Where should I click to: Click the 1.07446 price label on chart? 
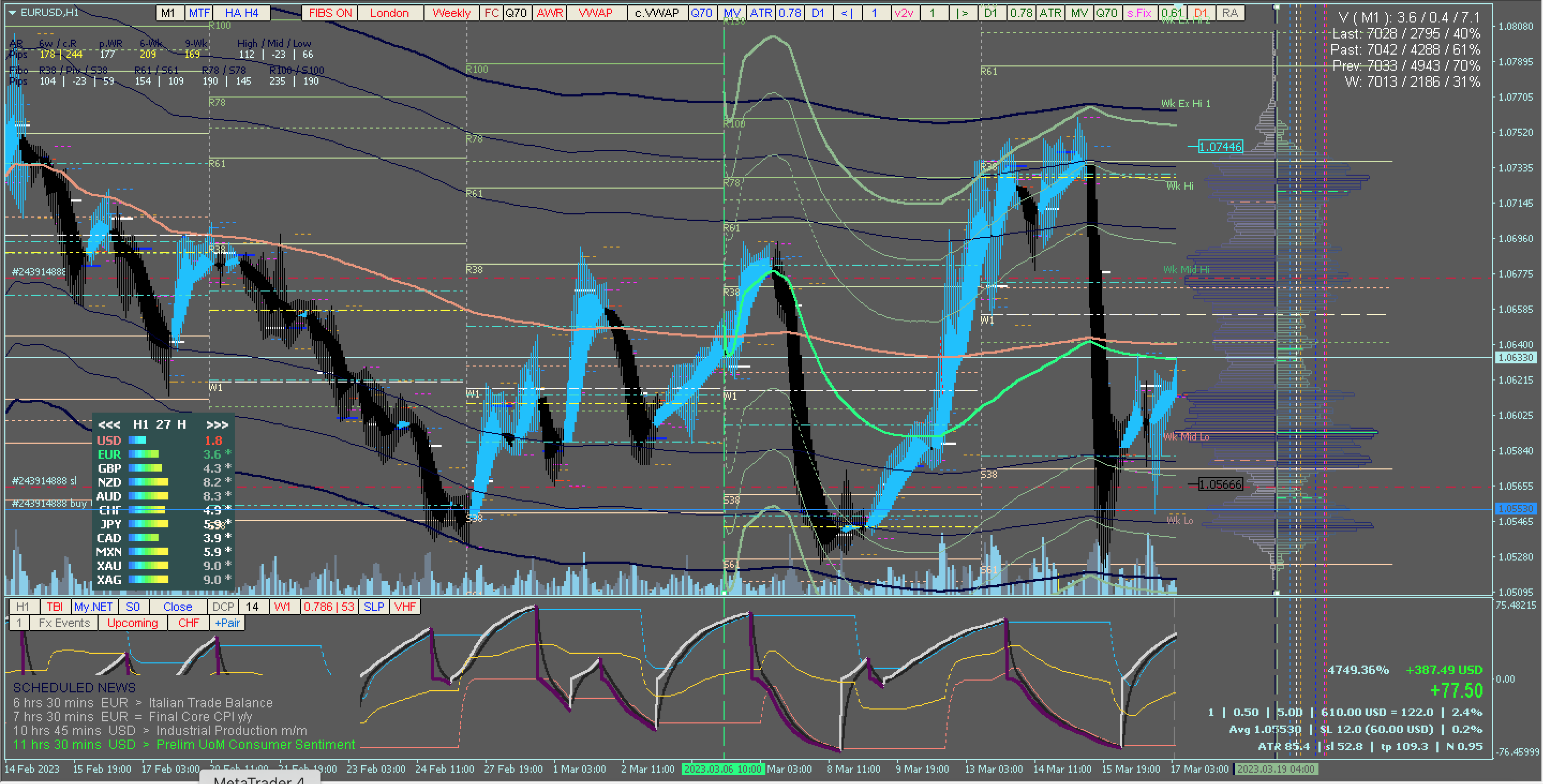coord(1220,147)
